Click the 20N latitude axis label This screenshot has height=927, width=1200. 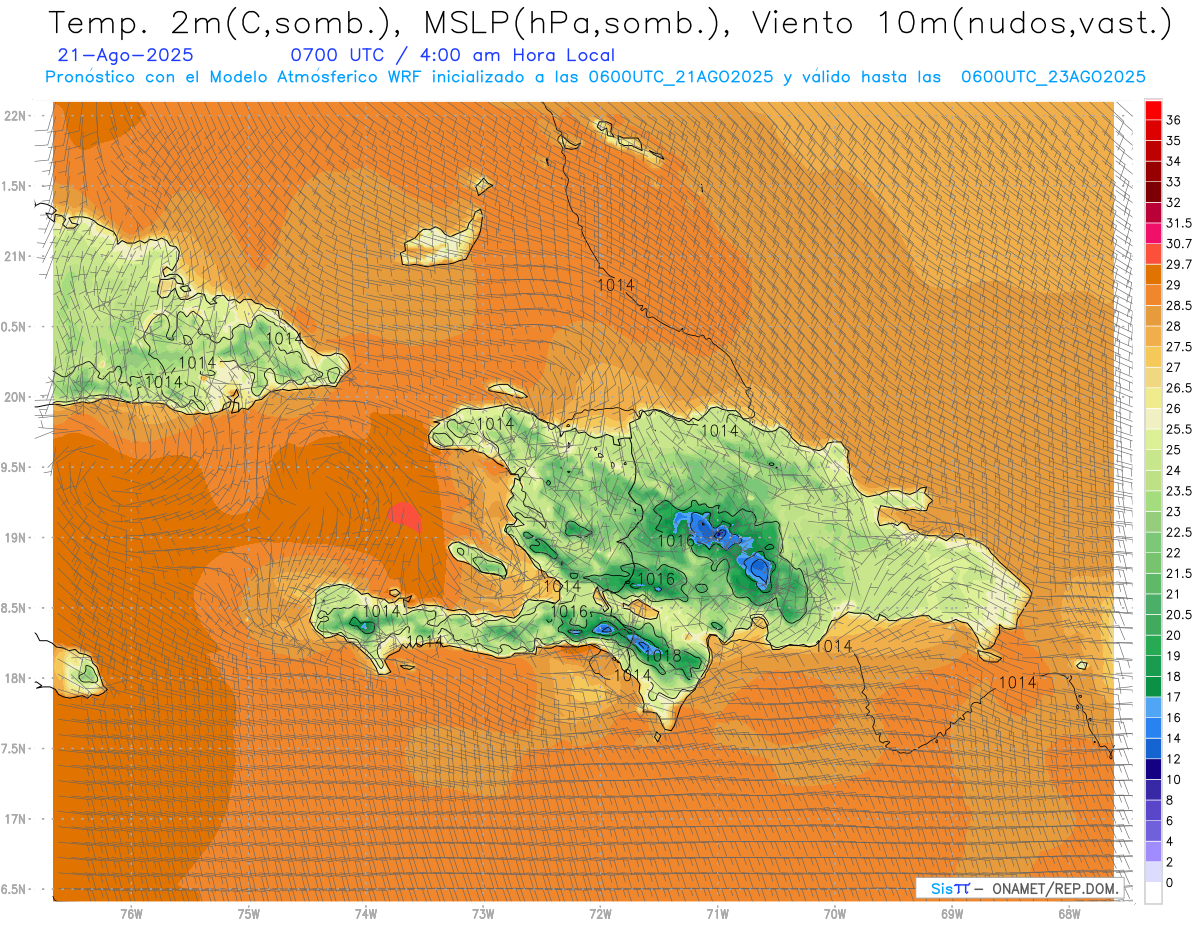click(x=15, y=397)
